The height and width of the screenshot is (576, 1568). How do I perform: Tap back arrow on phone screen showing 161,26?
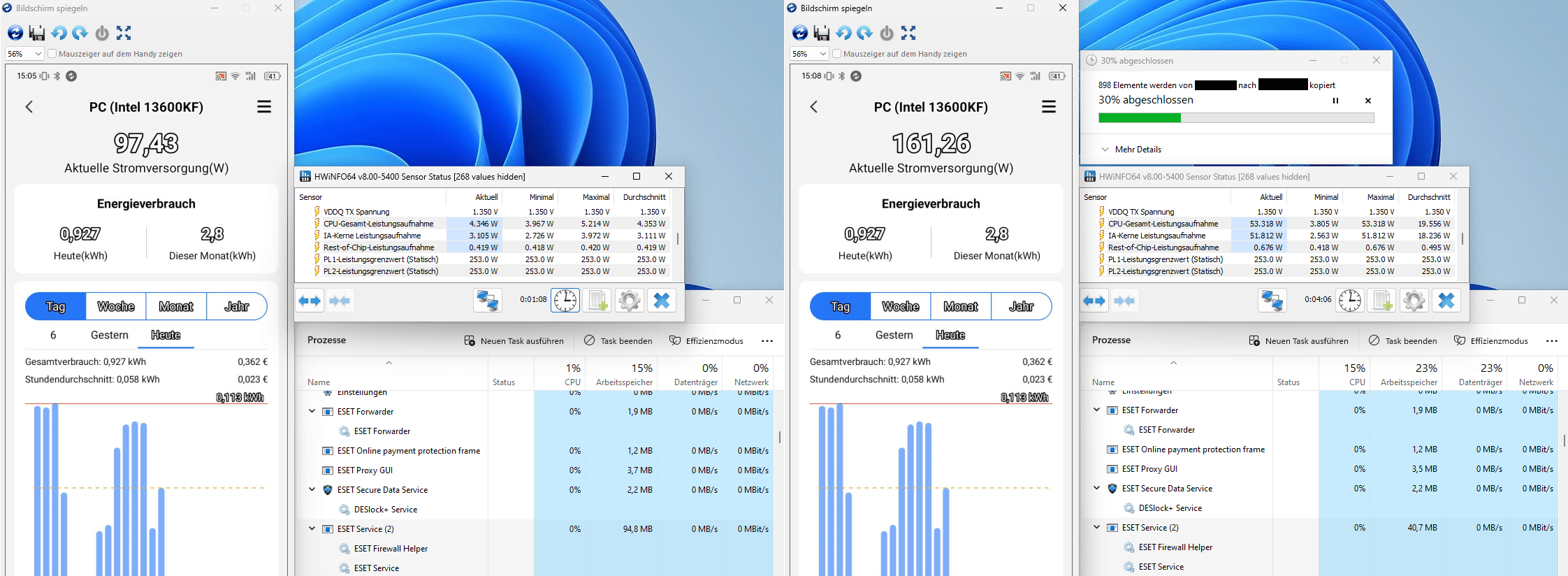click(814, 107)
